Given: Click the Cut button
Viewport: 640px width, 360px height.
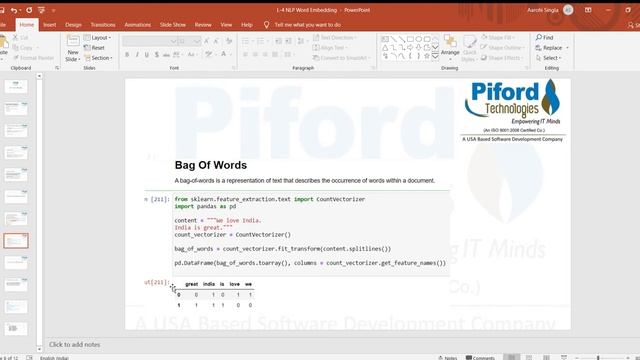Looking at the screenshot, I should [x=20, y=38].
